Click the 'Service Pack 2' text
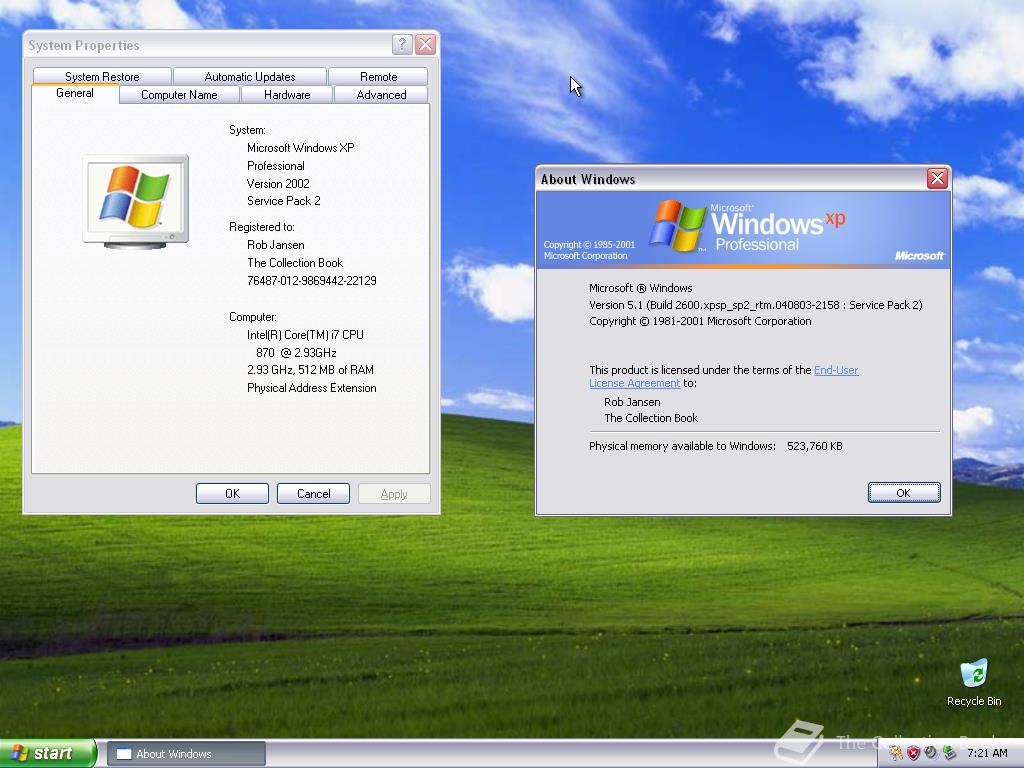This screenshot has height=768, width=1024. (283, 200)
